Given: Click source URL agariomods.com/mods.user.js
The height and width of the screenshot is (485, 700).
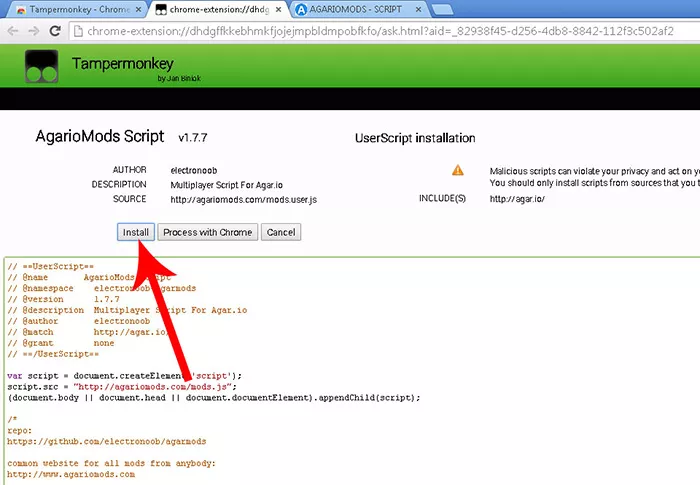Looking at the screenshot, I should 244,200.
